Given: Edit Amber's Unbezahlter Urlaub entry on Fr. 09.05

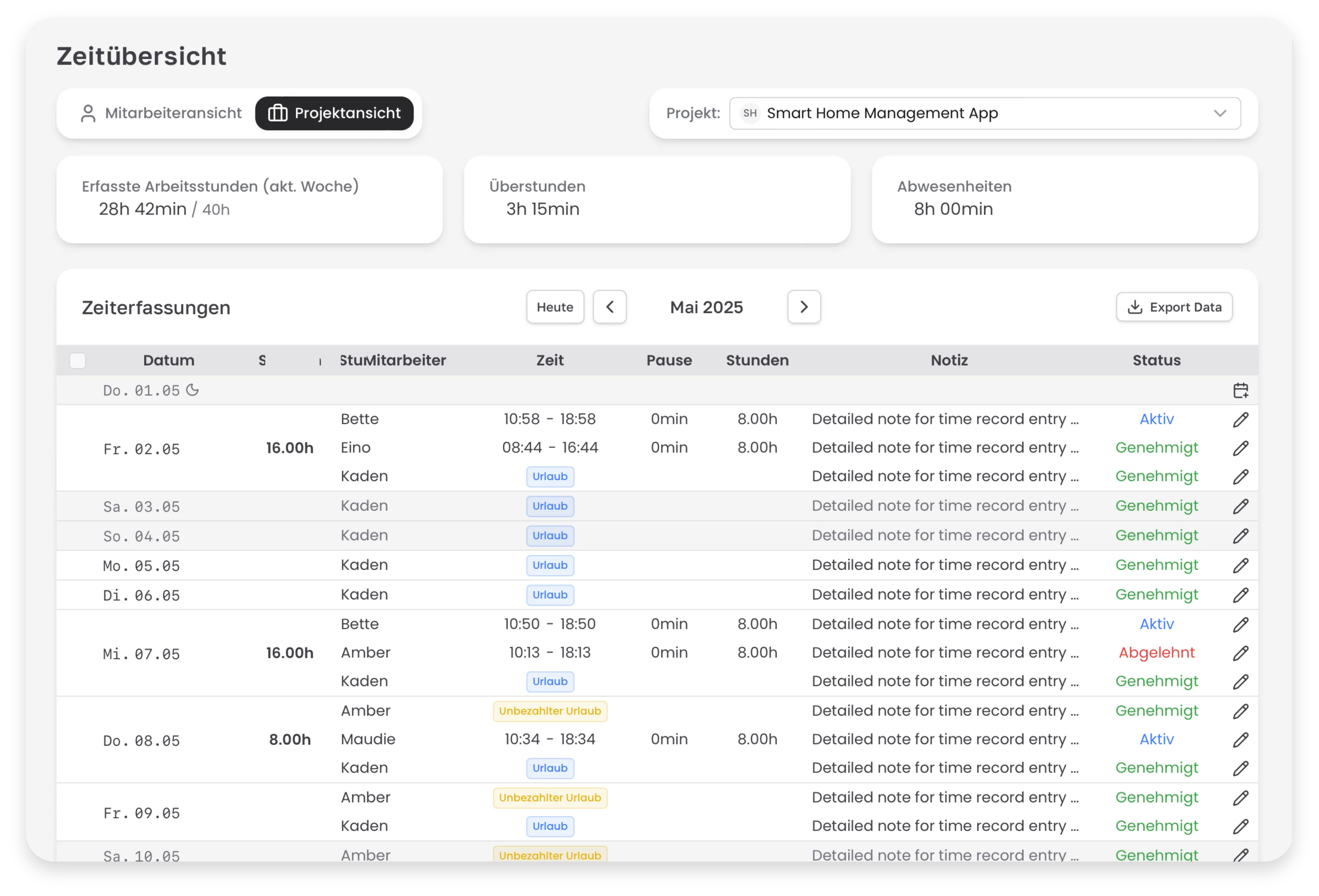Looking at the screenshot, I should 1241,798.
